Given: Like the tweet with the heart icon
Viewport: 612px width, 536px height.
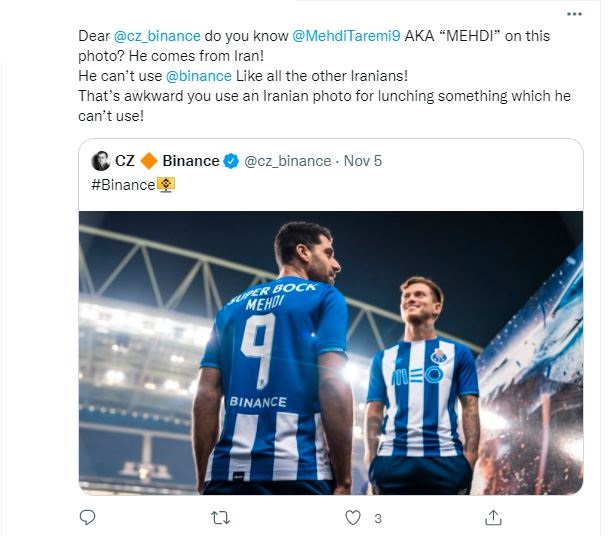Looking at the screenshot, I should coord(353,517).
